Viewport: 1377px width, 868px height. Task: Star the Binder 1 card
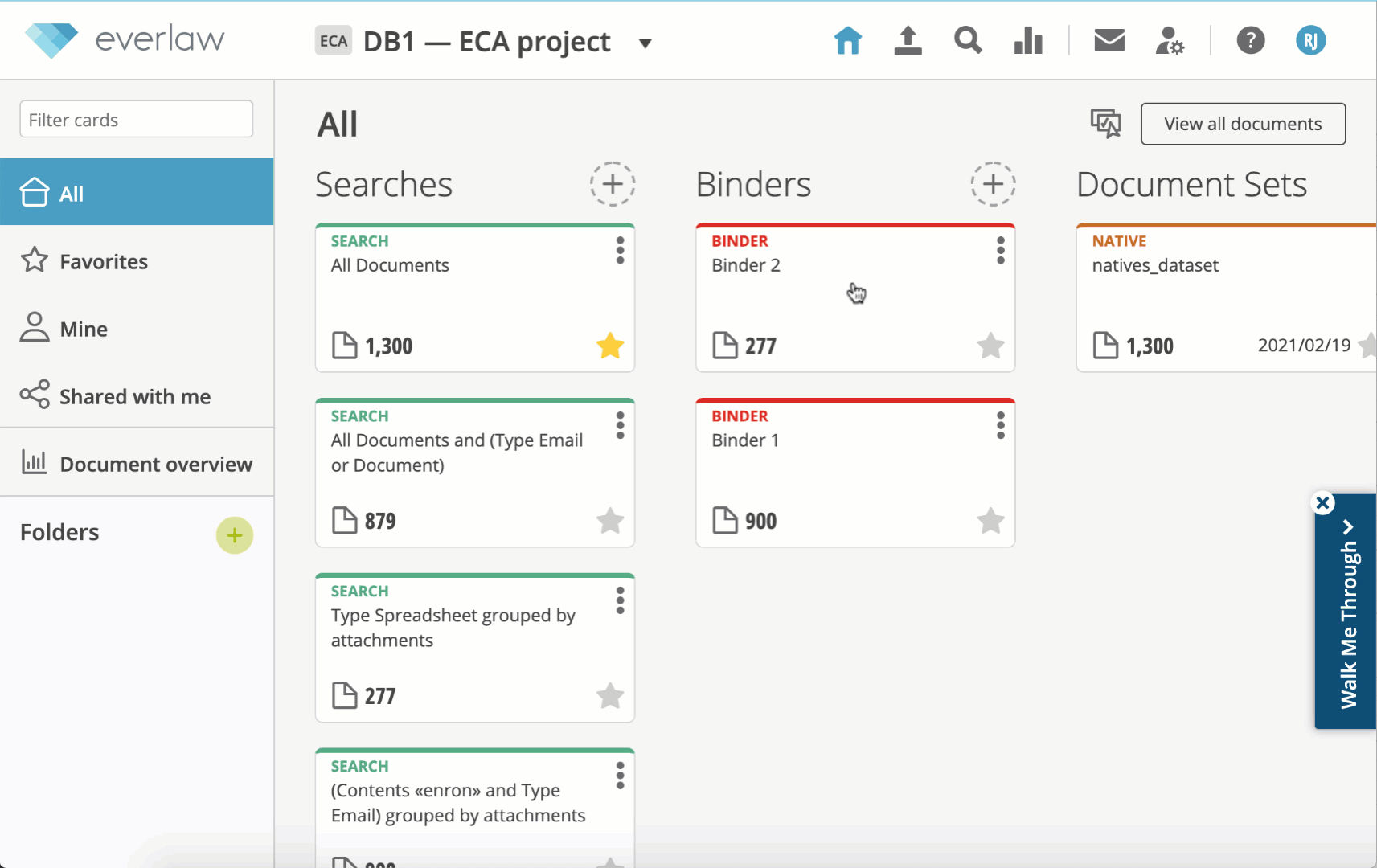coord(990,521)
